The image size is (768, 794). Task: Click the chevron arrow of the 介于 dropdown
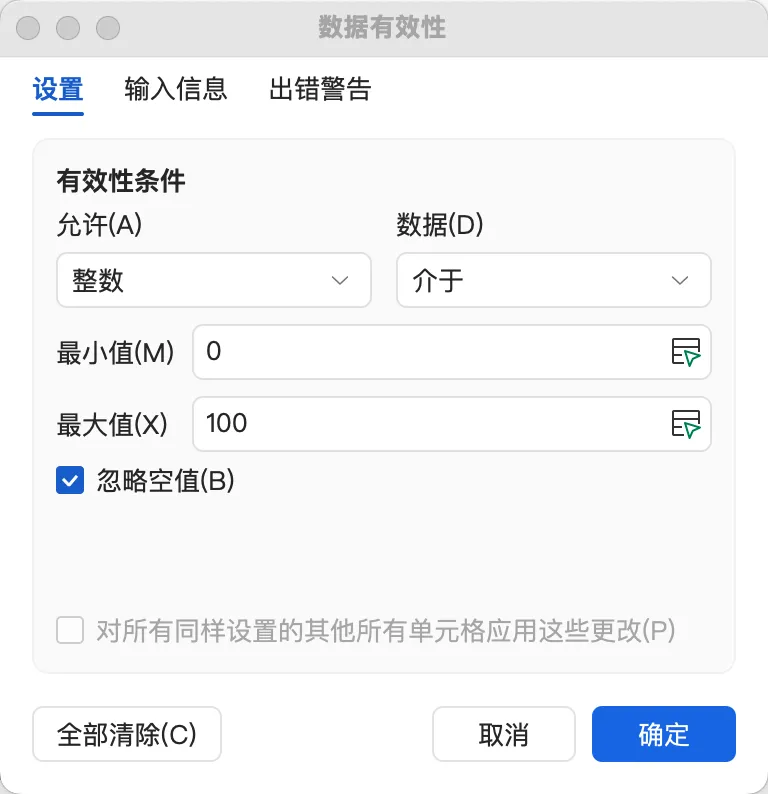coord(679,280)
